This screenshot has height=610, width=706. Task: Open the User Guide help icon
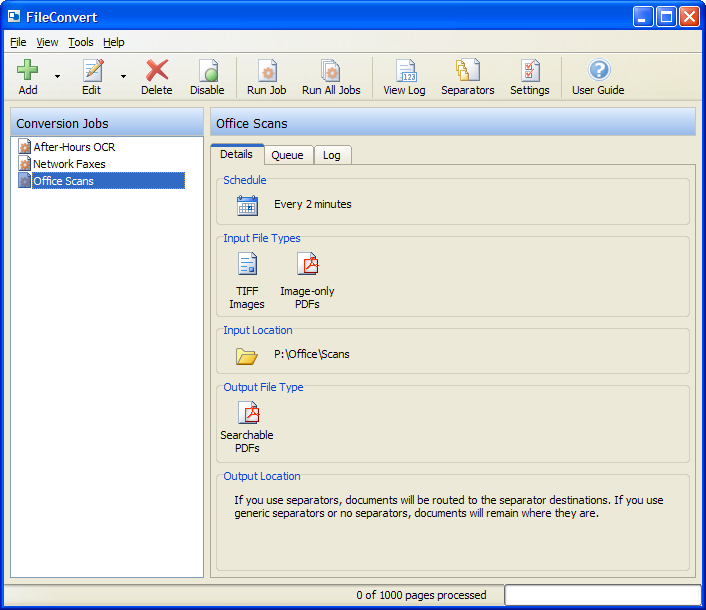(x=598, y=71)
